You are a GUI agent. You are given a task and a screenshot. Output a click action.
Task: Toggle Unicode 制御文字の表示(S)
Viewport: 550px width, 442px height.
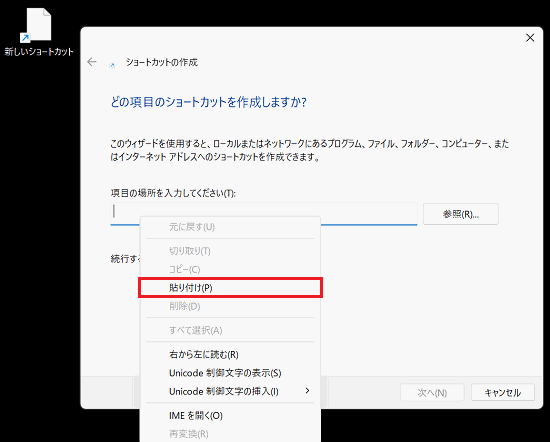(230, 373)
